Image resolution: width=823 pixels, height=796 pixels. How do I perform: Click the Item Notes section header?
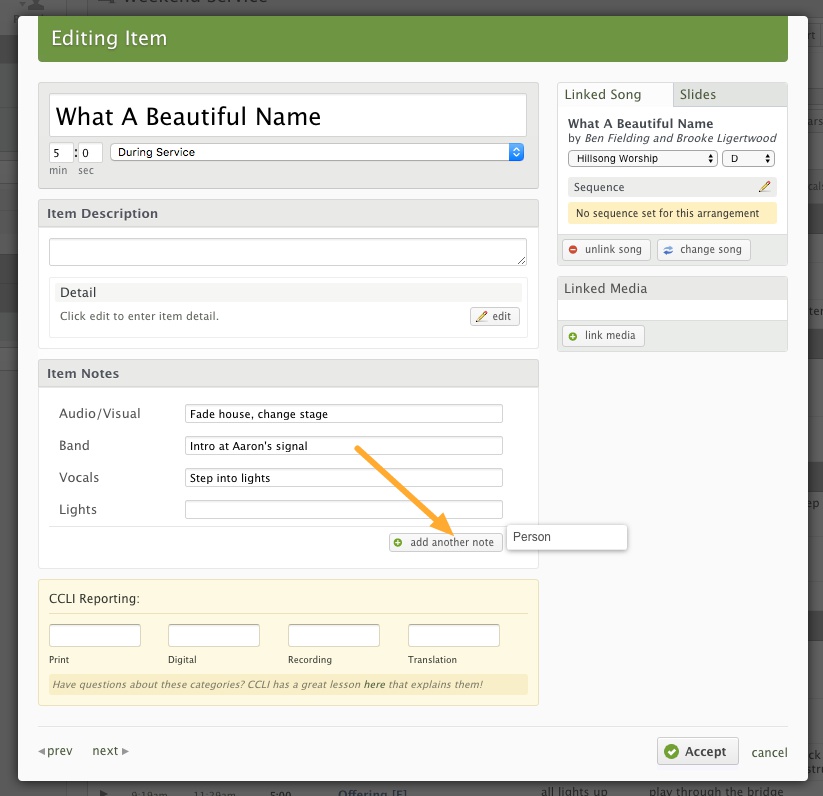(288, 374)
